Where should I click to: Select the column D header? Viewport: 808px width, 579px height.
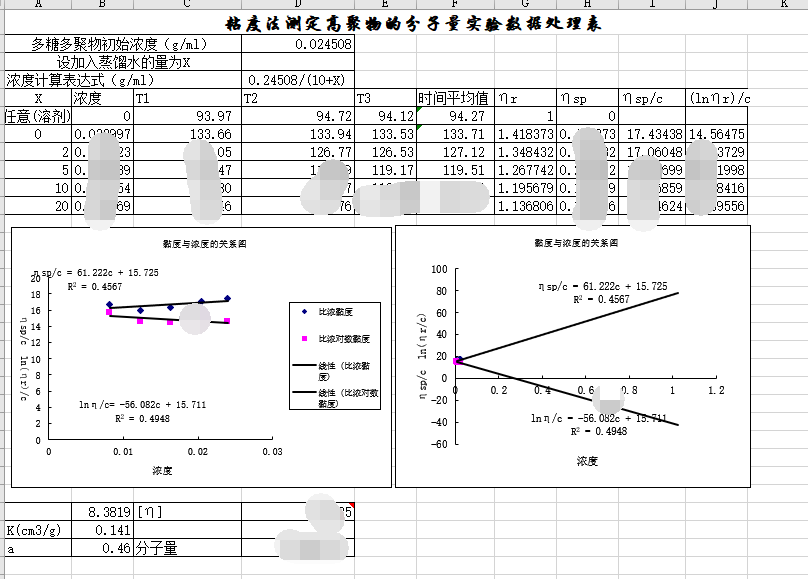click(298, 4)
